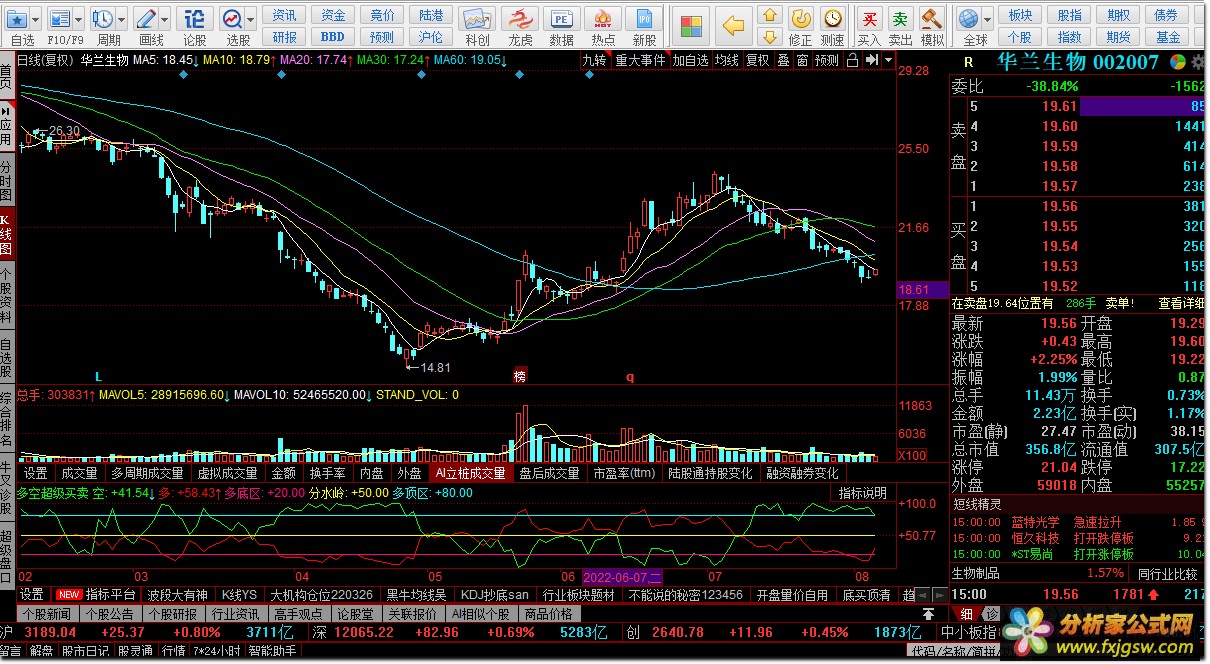Select the AI立桩成交量 tab
Image resolution: width=1210 pixels, height=664 pixels.
470,473
